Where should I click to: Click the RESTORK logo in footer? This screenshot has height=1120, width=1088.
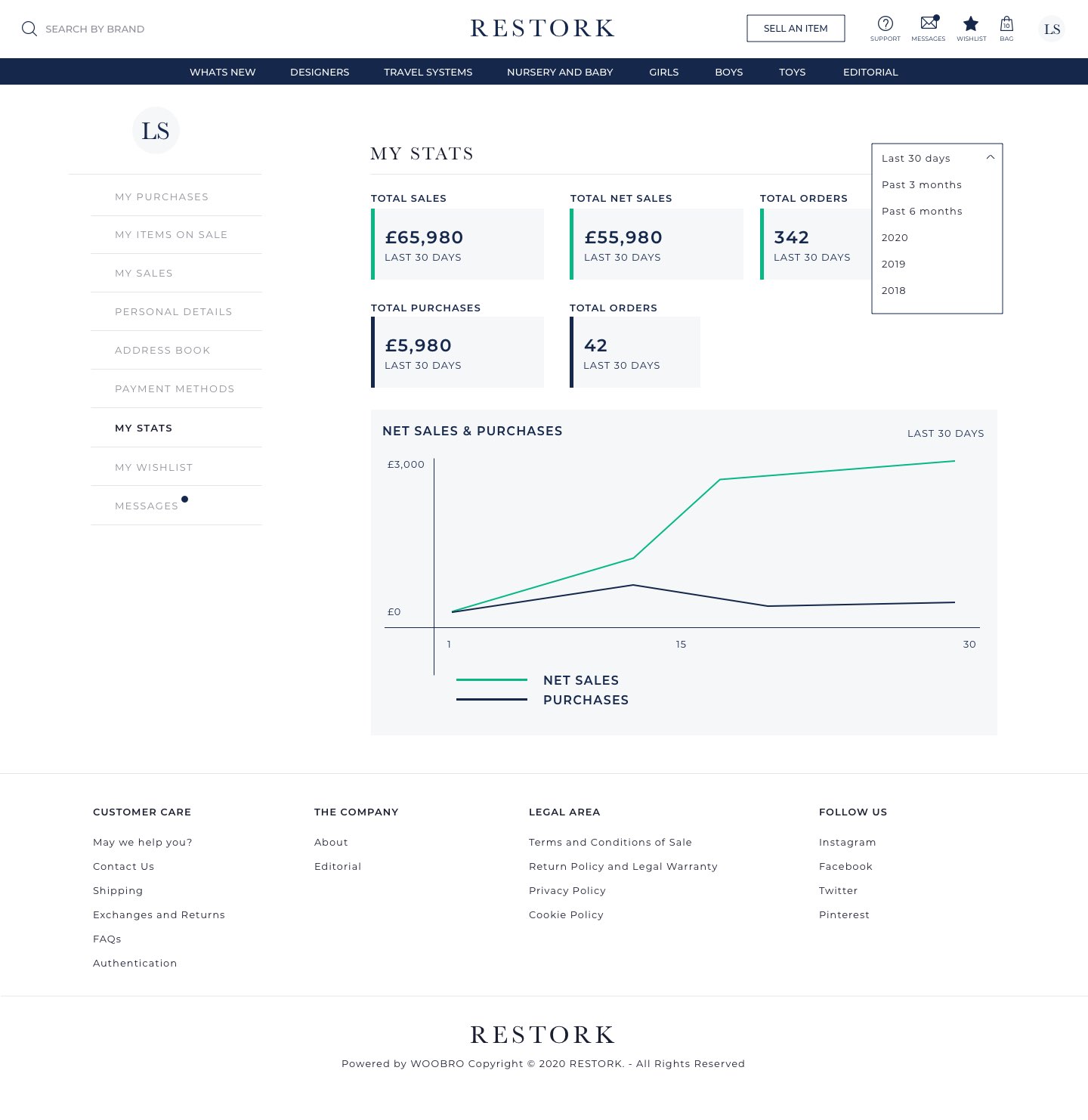tap(542, 1035)
